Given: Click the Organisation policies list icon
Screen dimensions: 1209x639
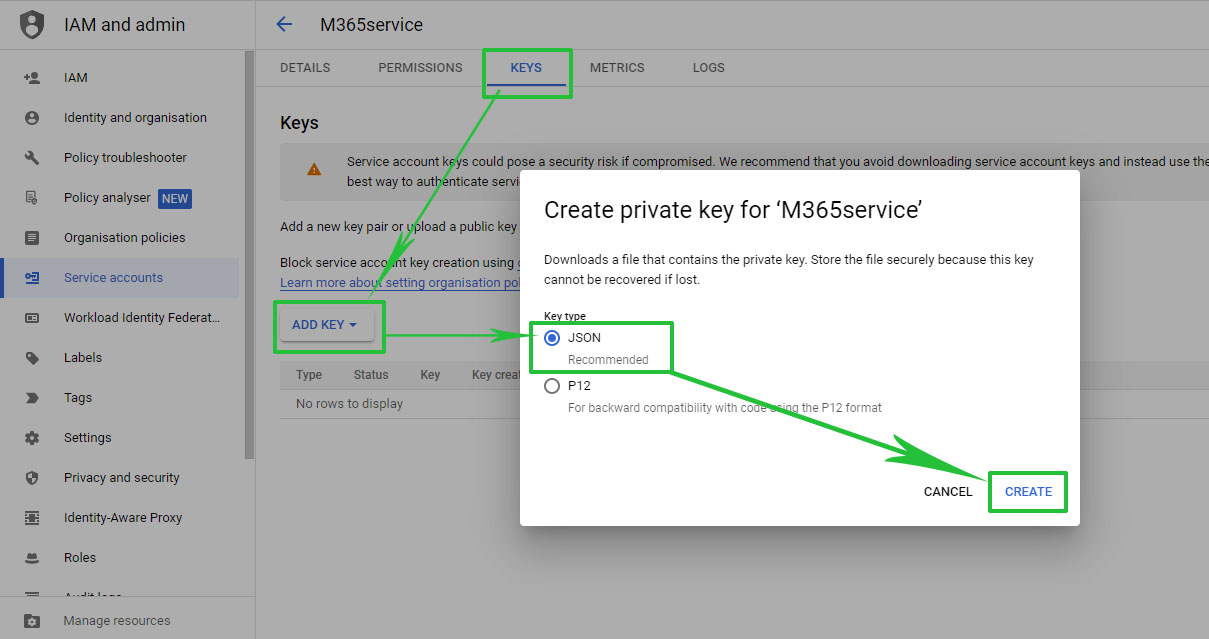Looking at the screenshot, I should (32, 238).
